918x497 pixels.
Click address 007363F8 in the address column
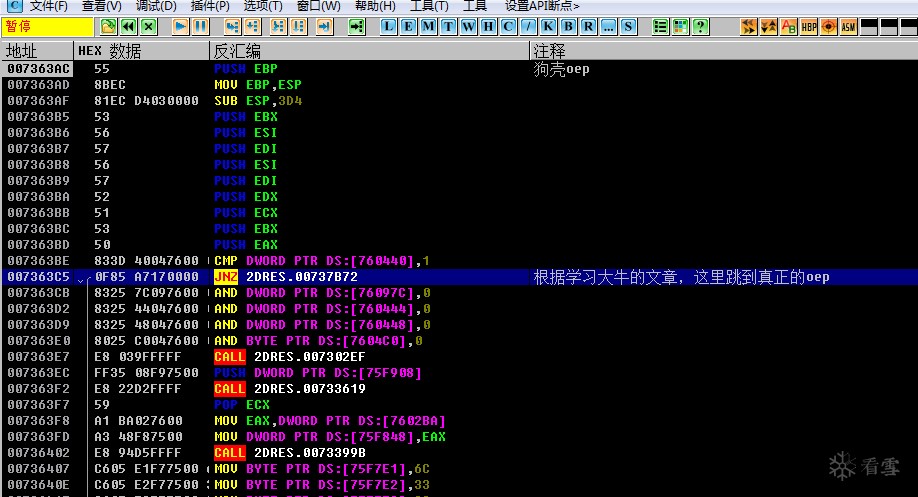pyautogui.click(x=38, y=420)
